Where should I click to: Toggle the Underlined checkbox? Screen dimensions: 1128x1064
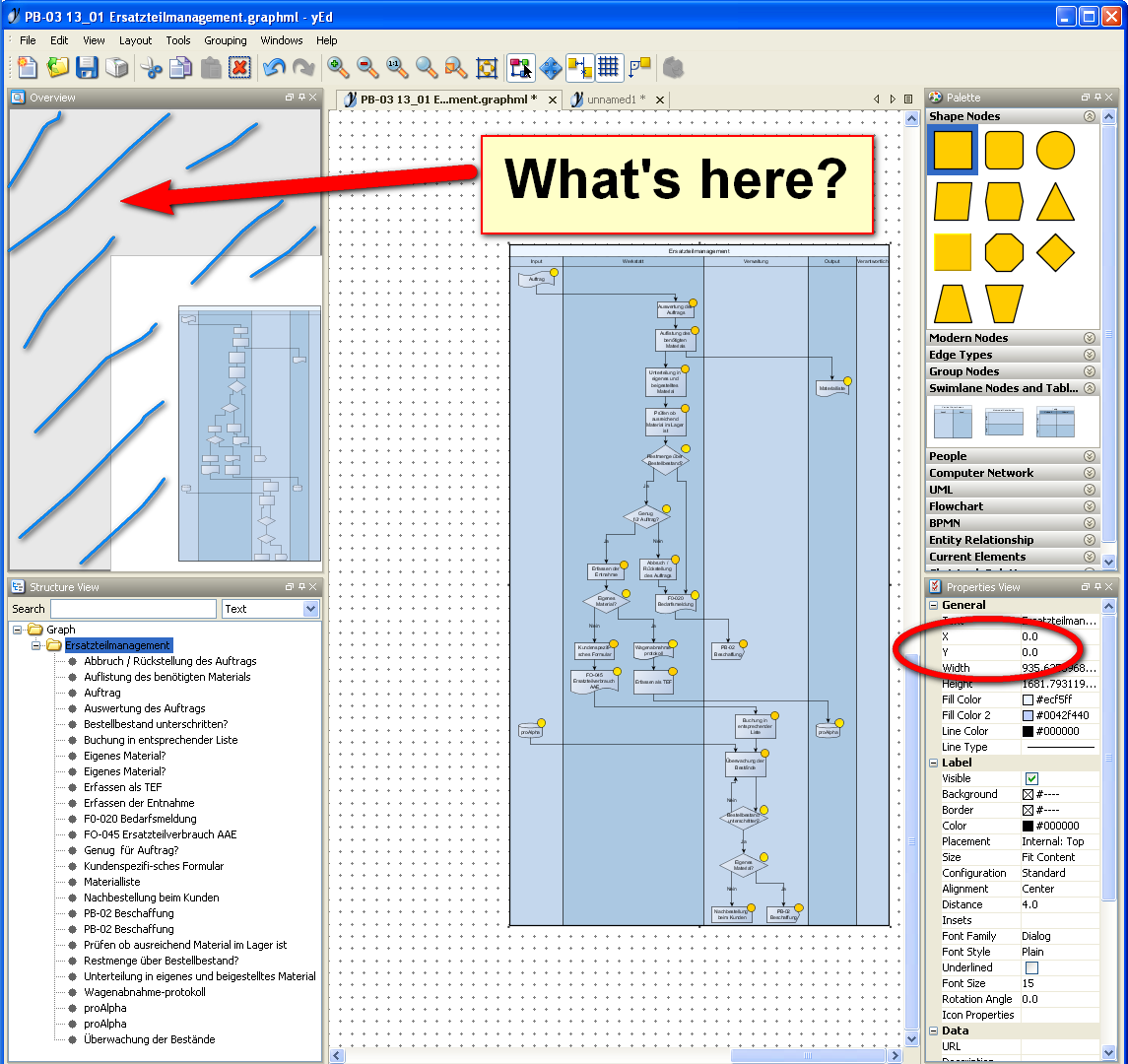pos(1031,967)
